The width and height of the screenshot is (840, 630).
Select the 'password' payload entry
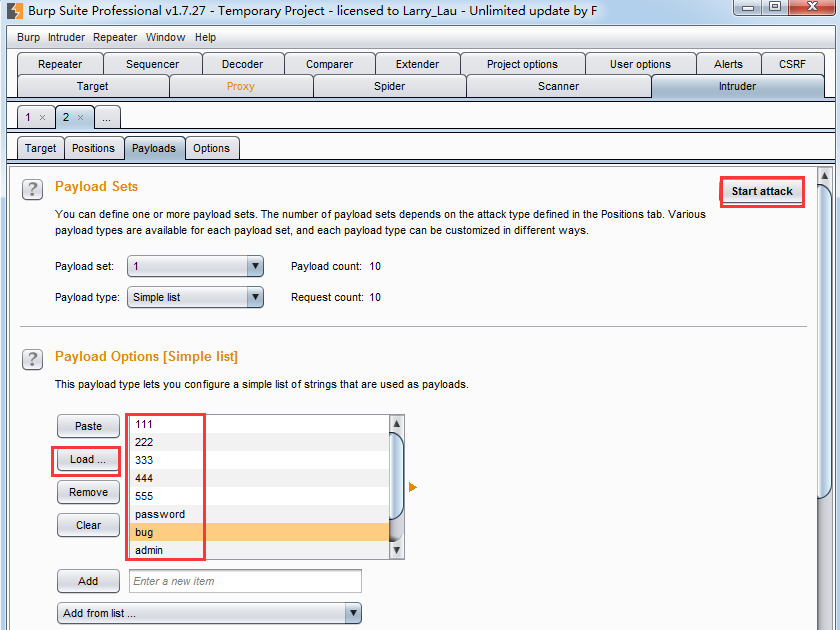click(x=160, y=514)
